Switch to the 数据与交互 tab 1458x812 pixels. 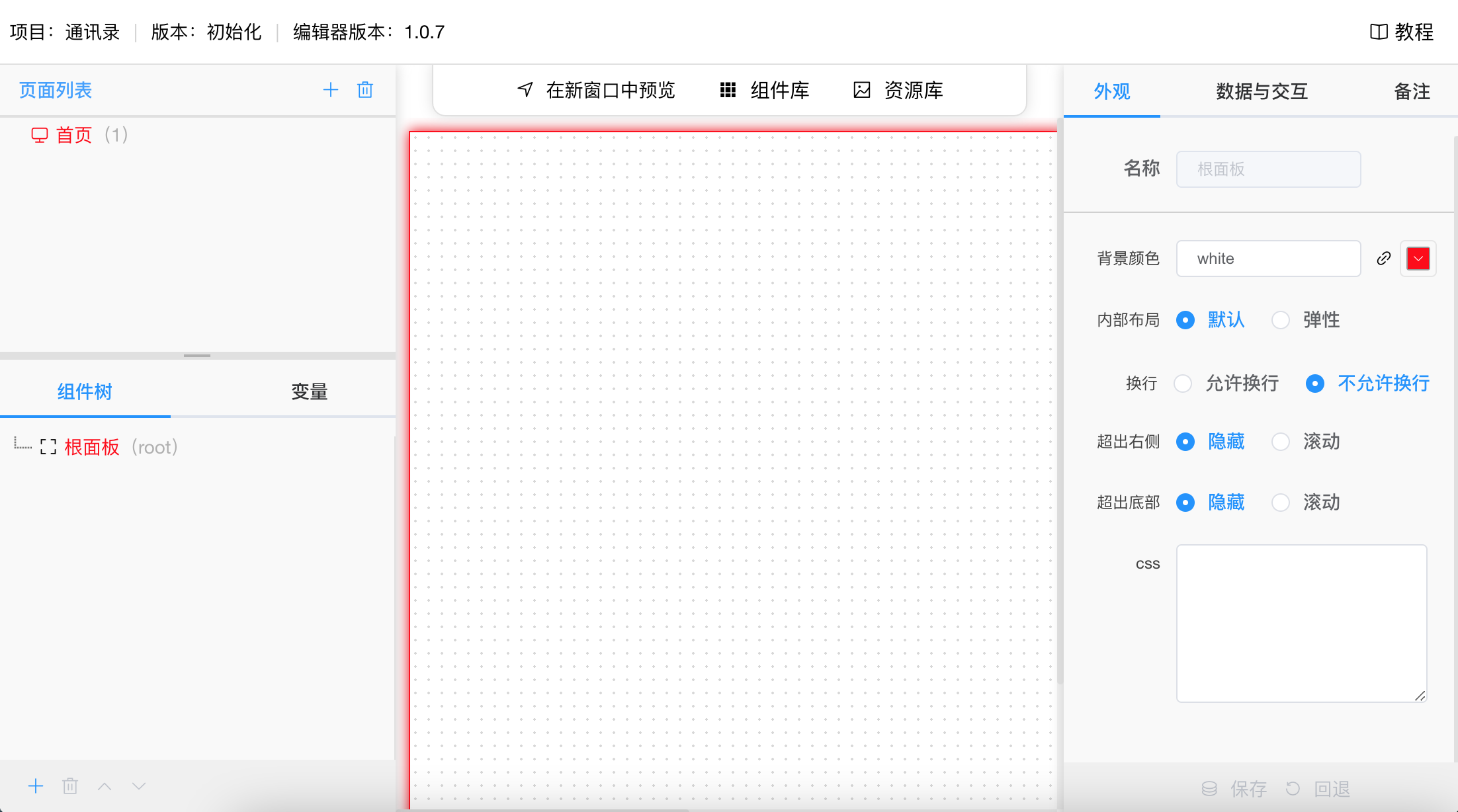pos(1262,91)
